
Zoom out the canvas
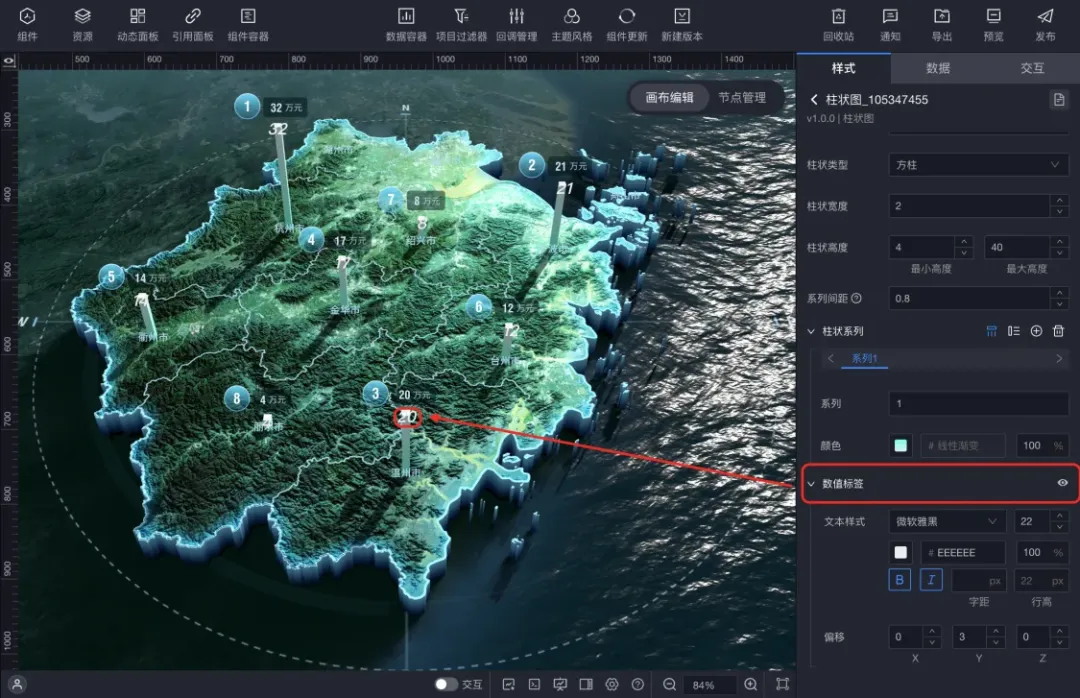[x=669, y=684]
